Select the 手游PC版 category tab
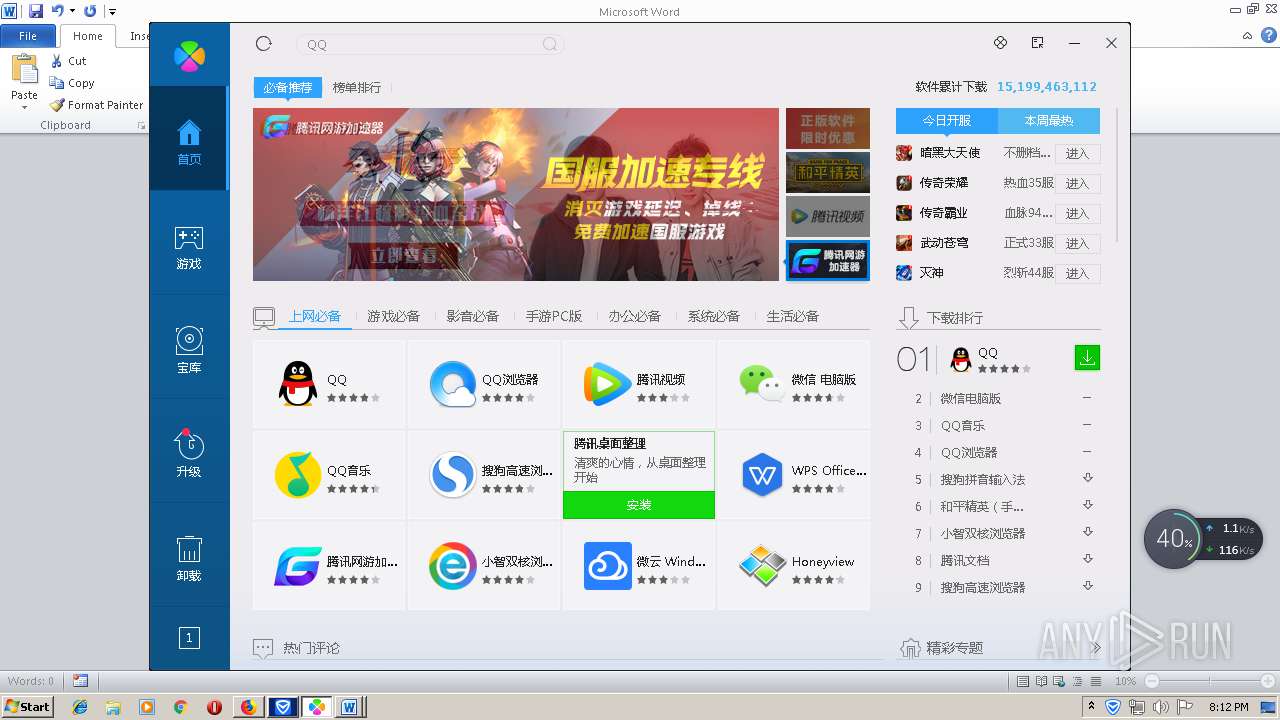Viewport: 1280px width, 720px height. [x=554, y=316]
